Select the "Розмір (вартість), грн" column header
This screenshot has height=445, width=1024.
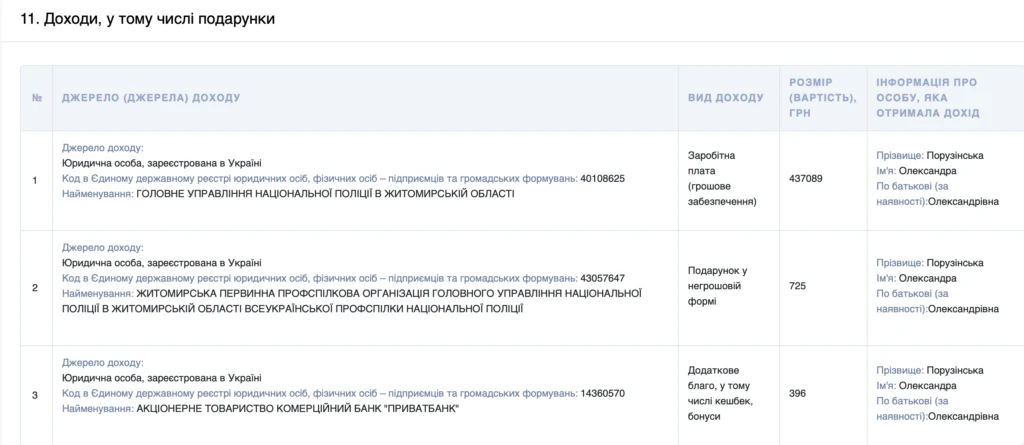click(822, 98)
